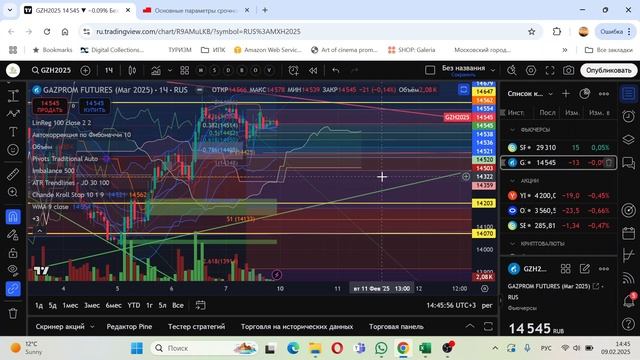This screenshot has width=640, height=360.
Task: Expand Скринер акций dropdown arrow
Action: [x=92, y=327]
